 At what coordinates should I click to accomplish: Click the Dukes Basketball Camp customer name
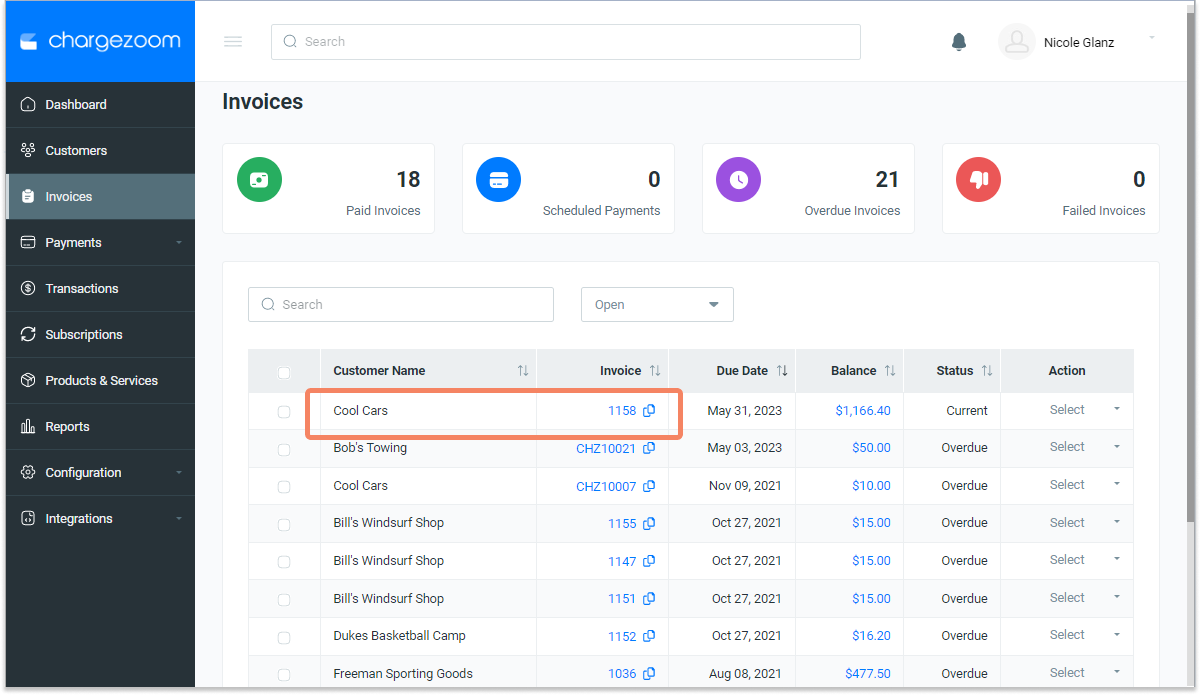click(400, 636)
